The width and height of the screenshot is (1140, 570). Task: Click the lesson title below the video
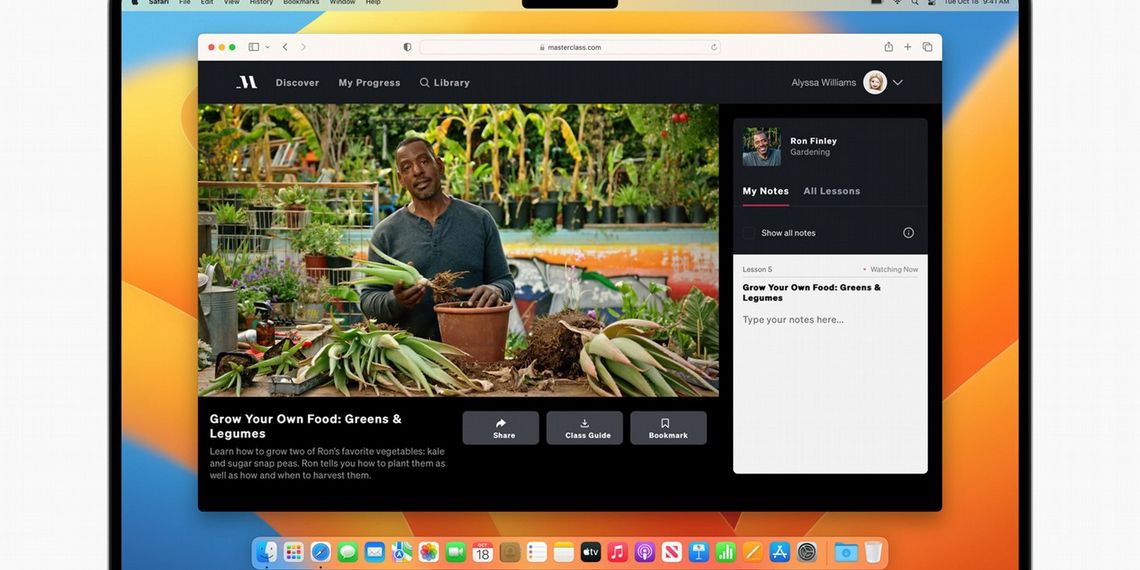pos(305,426)
